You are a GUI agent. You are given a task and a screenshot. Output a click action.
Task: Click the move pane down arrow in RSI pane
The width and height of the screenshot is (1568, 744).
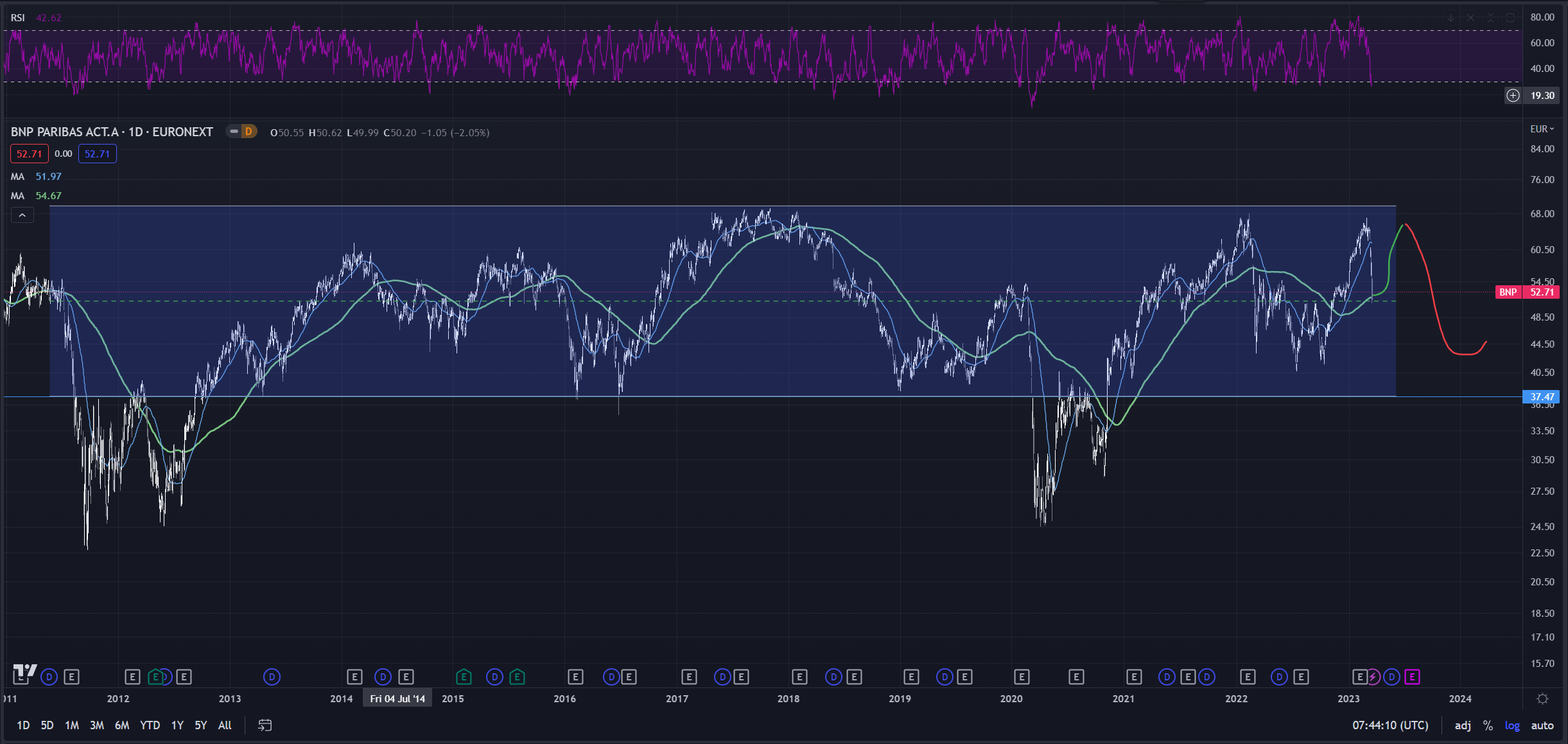(1450, 18)
